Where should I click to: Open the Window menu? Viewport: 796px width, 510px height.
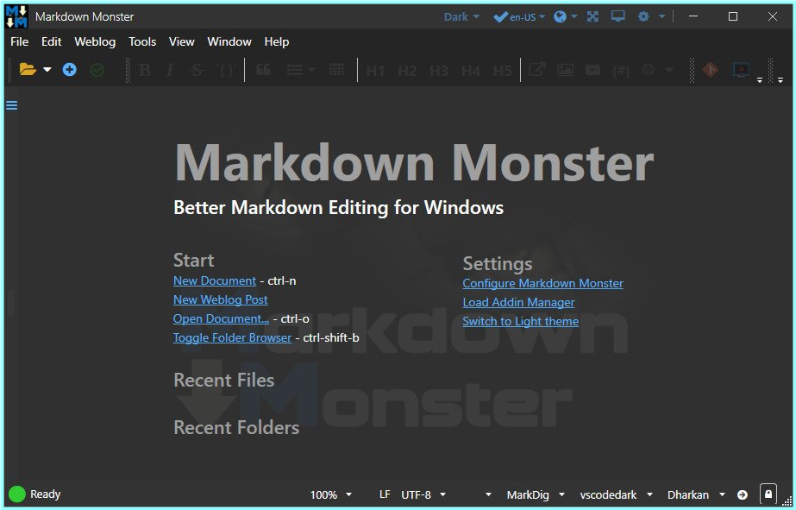[229, 42]
